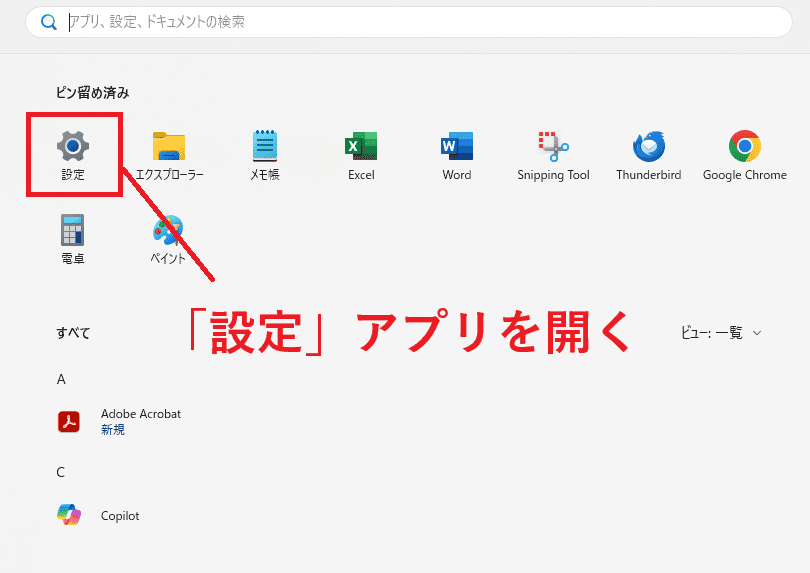Focus the アプリ、設定、ドキュメントの検索 search box
Image resolution: width=810 pixels, height=573 pixels.
pos(409,22)
